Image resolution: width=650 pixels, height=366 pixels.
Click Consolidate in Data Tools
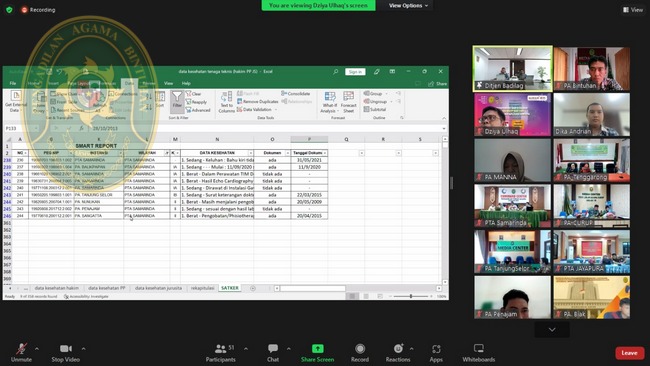pyautogui.click(x=296, y=94)
